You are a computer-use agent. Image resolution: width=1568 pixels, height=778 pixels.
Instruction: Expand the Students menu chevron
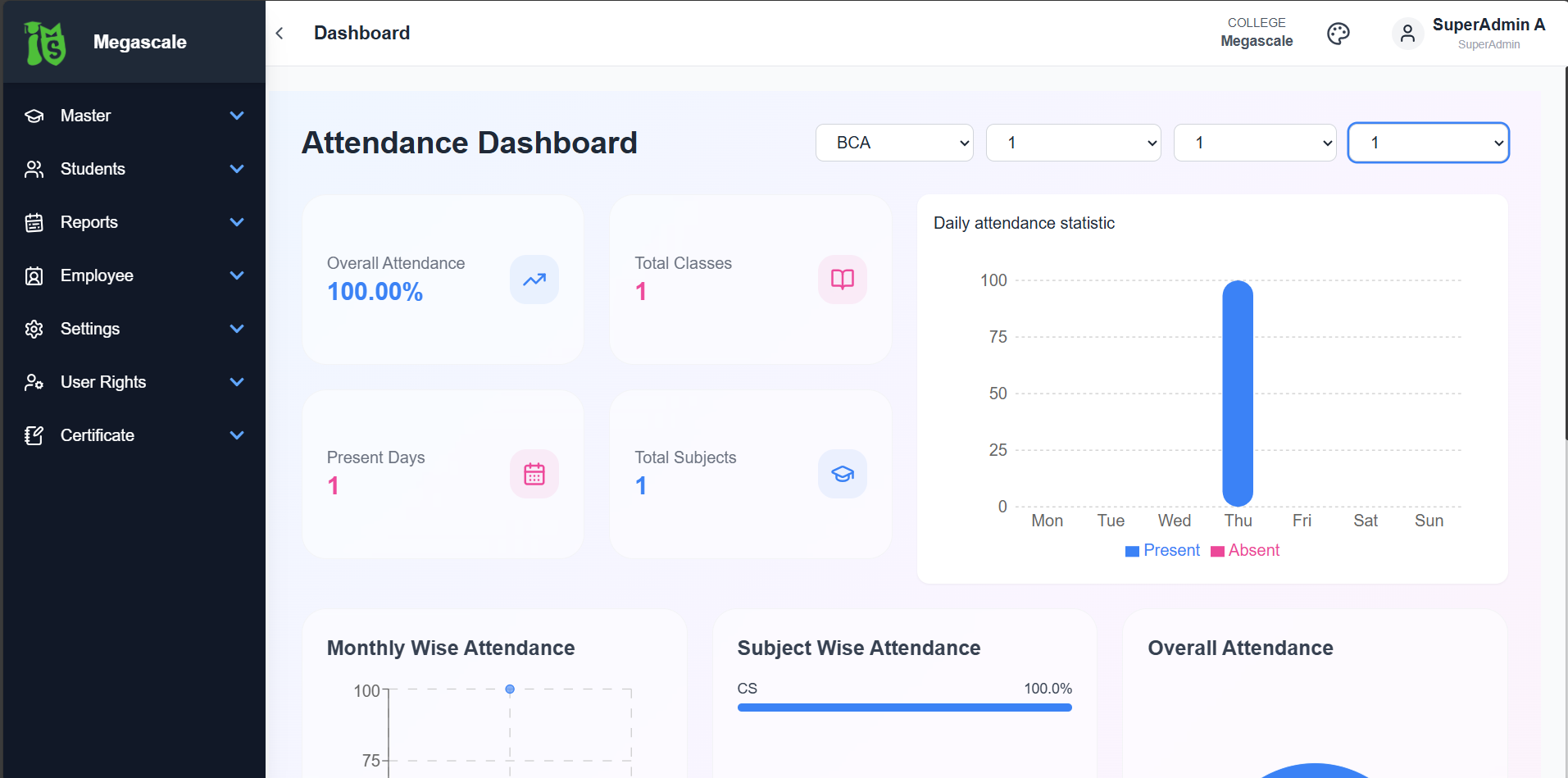(x=237, y=169)
